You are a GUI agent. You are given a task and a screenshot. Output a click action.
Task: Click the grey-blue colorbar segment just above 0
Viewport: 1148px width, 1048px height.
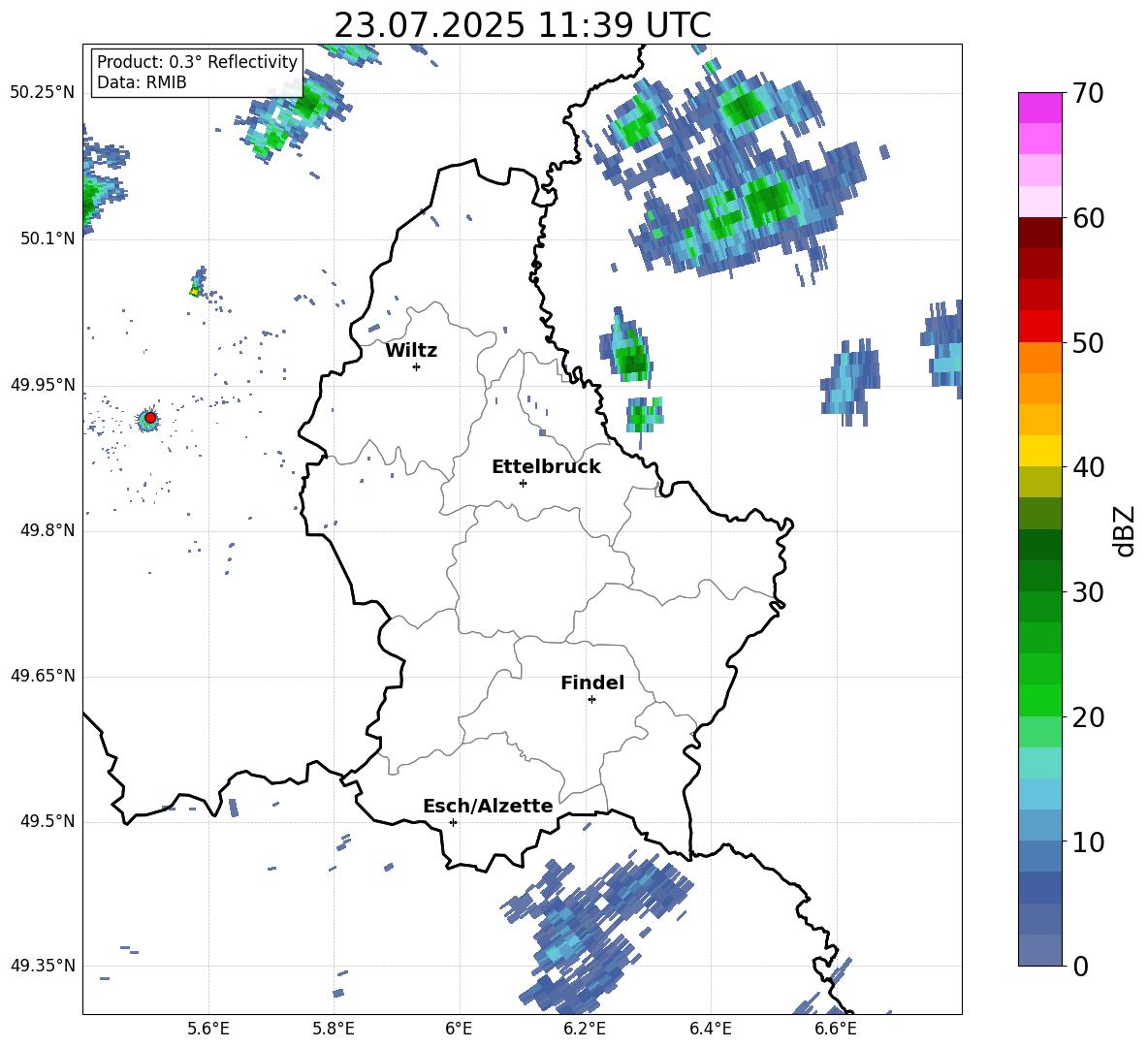(x=1039, y=950)
